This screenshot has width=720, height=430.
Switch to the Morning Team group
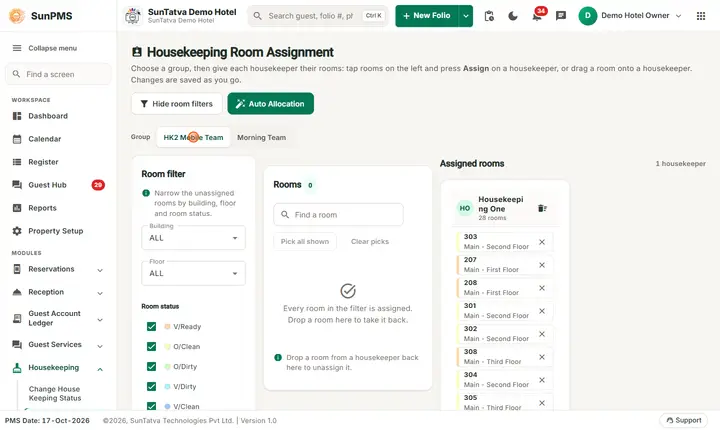261,137
